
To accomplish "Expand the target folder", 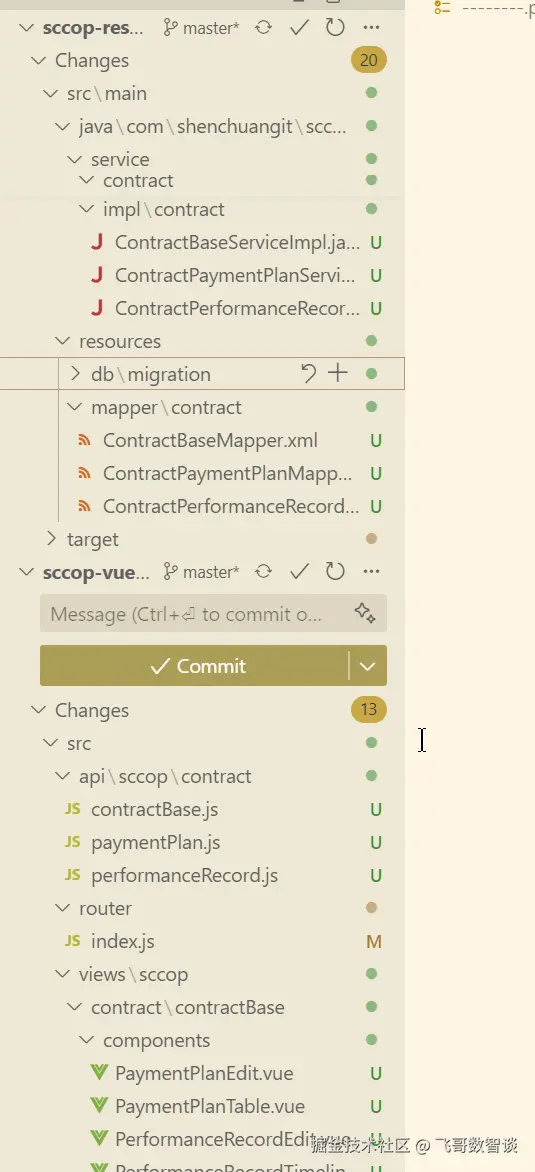I will 51,539.
